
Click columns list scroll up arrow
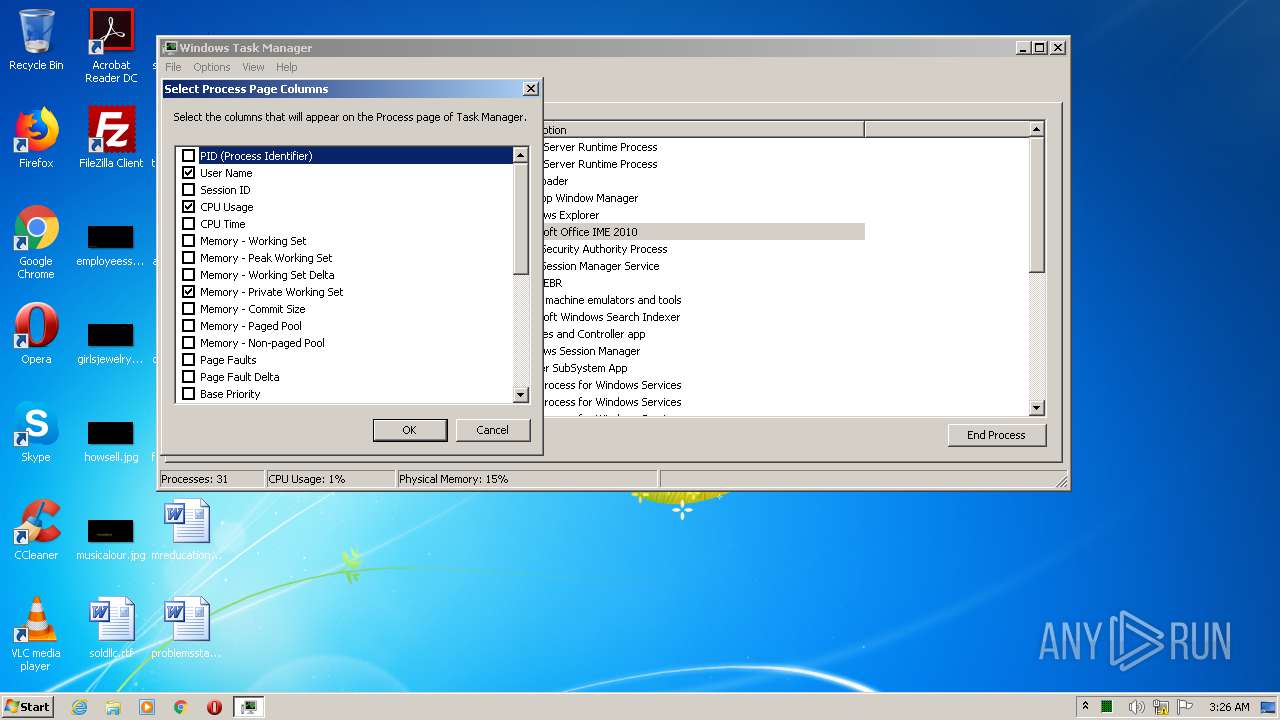pyautogui.click(x=520, y=155)
